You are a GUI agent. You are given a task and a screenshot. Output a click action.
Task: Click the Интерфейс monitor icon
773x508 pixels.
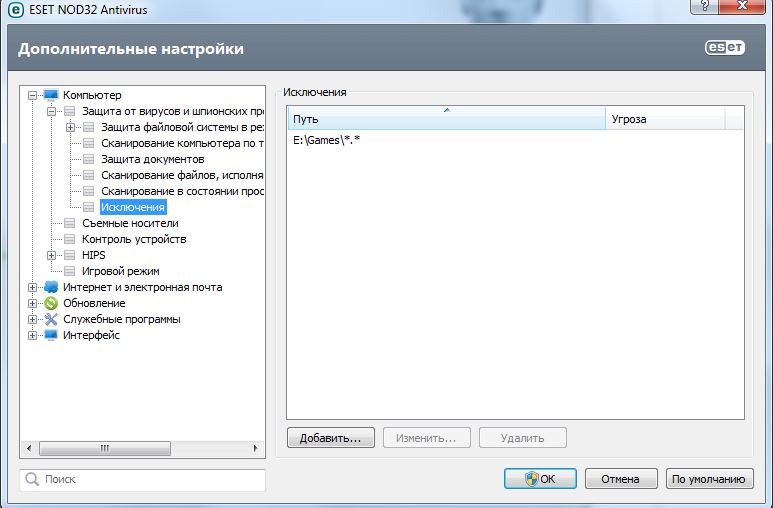(x=51, y=335)
